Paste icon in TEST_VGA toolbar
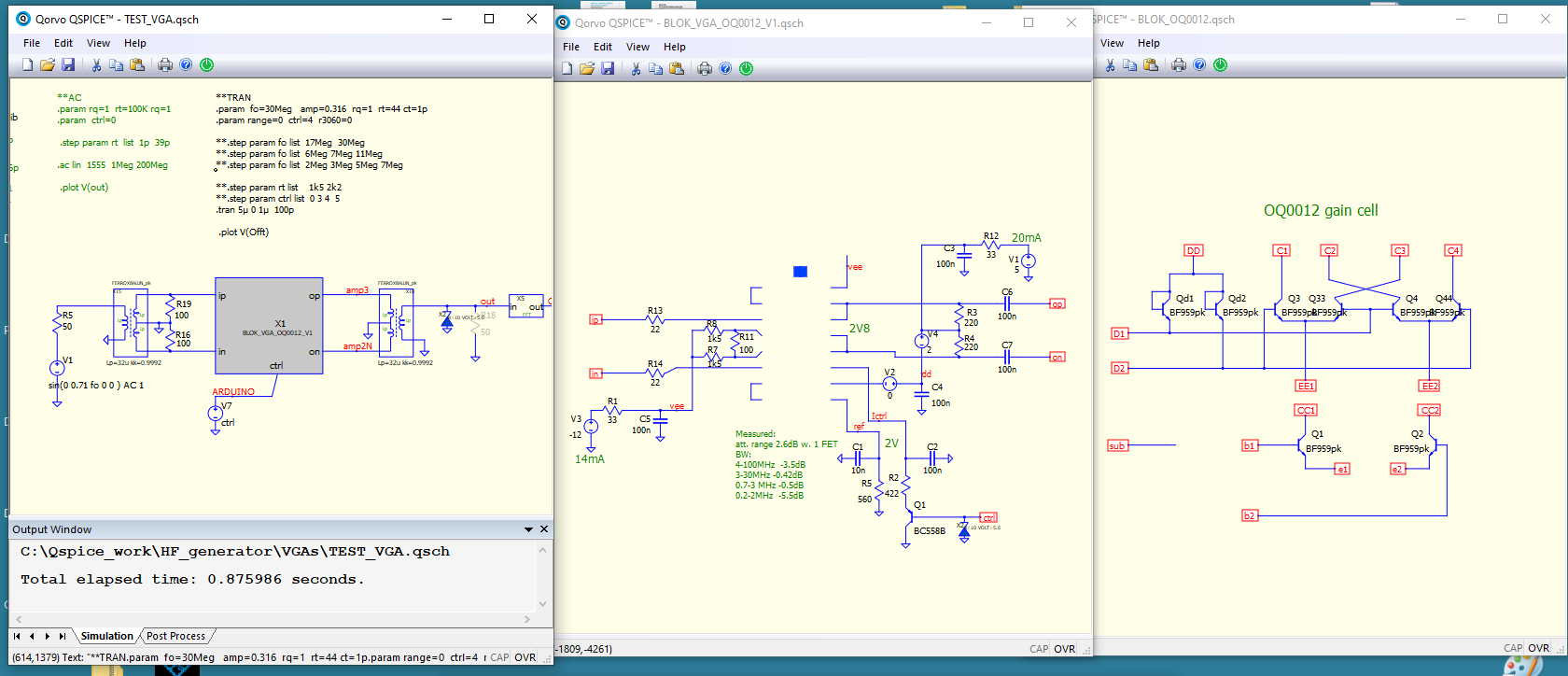The height and width of the screenshot is (676, 1568). pyautogui.click(x=137, y=64)
